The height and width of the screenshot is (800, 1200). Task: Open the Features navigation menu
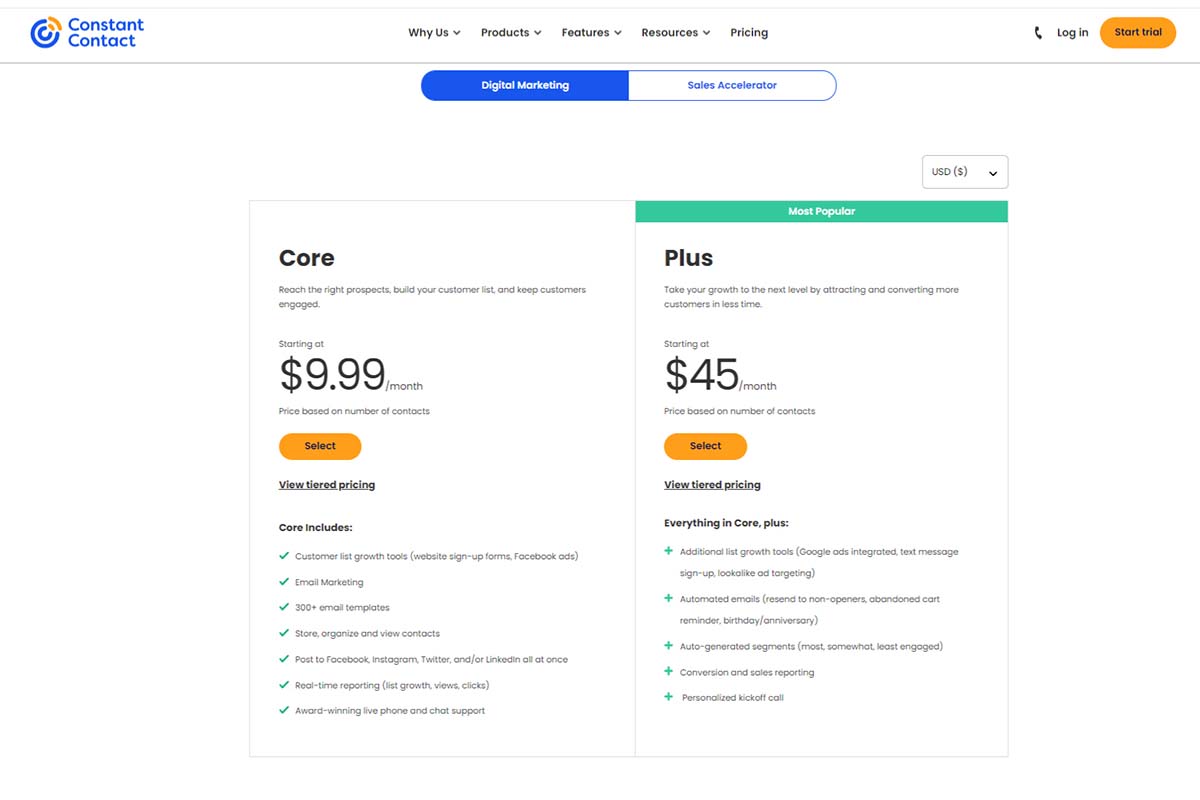[591, 33]
